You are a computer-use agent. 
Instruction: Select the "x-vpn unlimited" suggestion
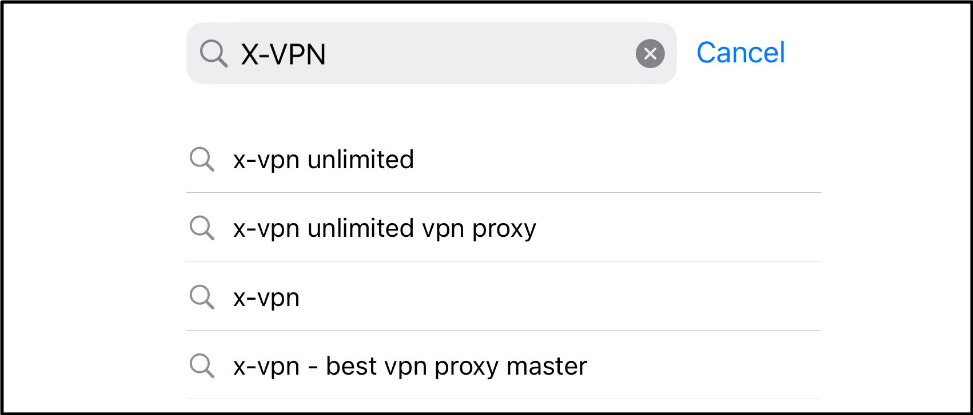[x=503, y=160]
